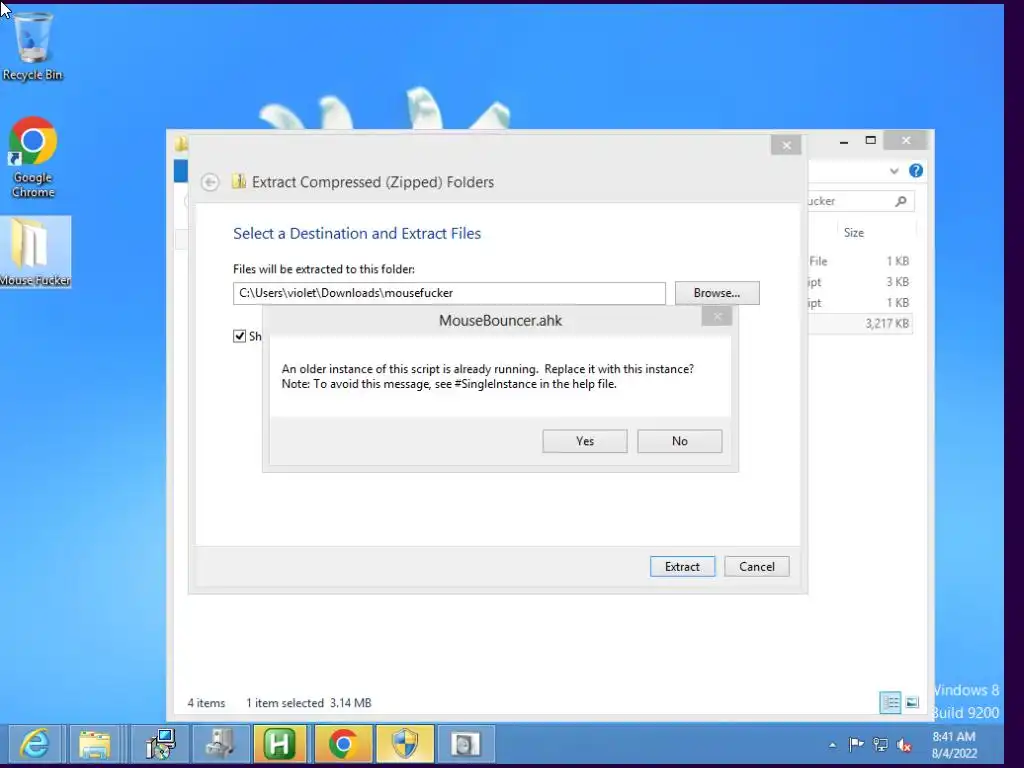The image size is (1024, 768).
Task: Open the User Account Control shield taskbar item
Action: point(404,744)
